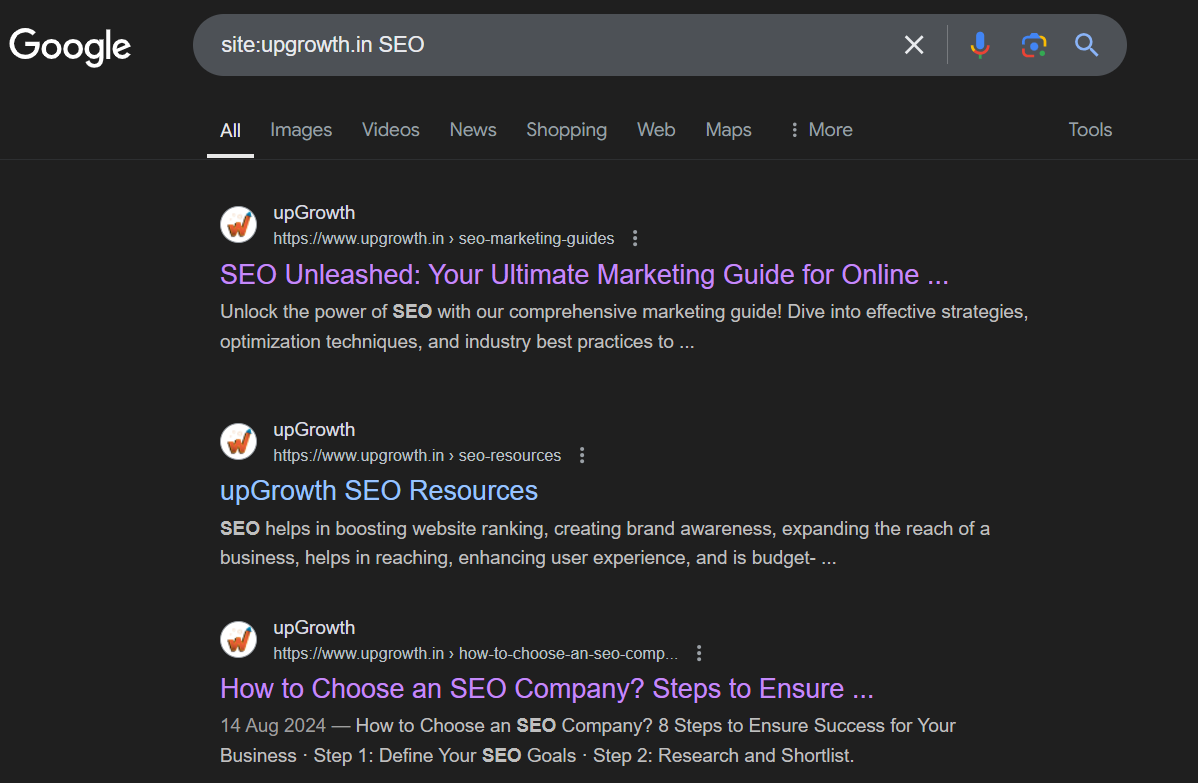Open Google Lens image search icon
Image resolution: width=1198 pixels, height=783 pixels.
(x=1034, y=45)
